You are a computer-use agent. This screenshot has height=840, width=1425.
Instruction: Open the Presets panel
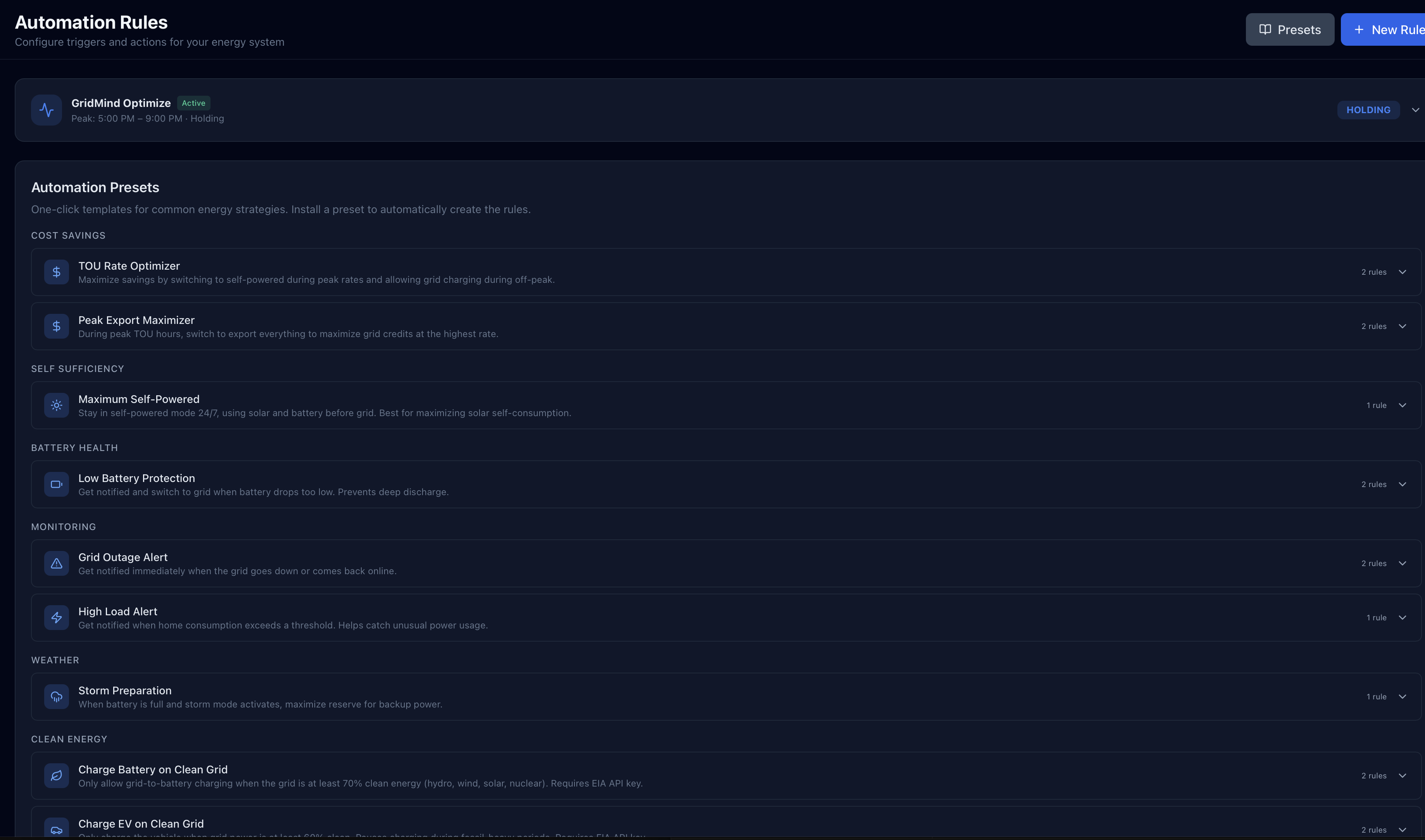1289,29
